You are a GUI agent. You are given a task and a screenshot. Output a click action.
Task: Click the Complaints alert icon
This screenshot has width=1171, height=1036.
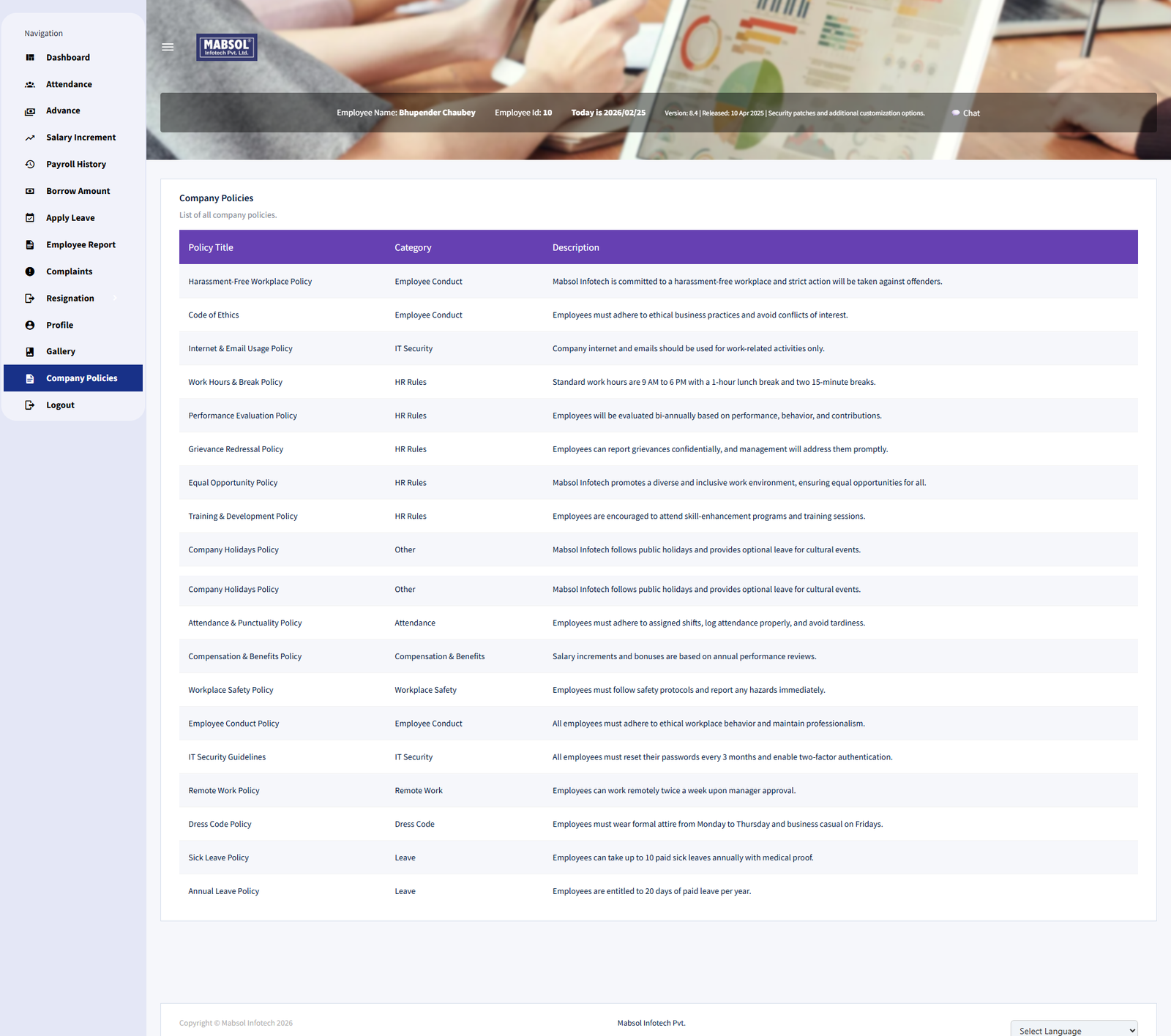coord(30,271)
